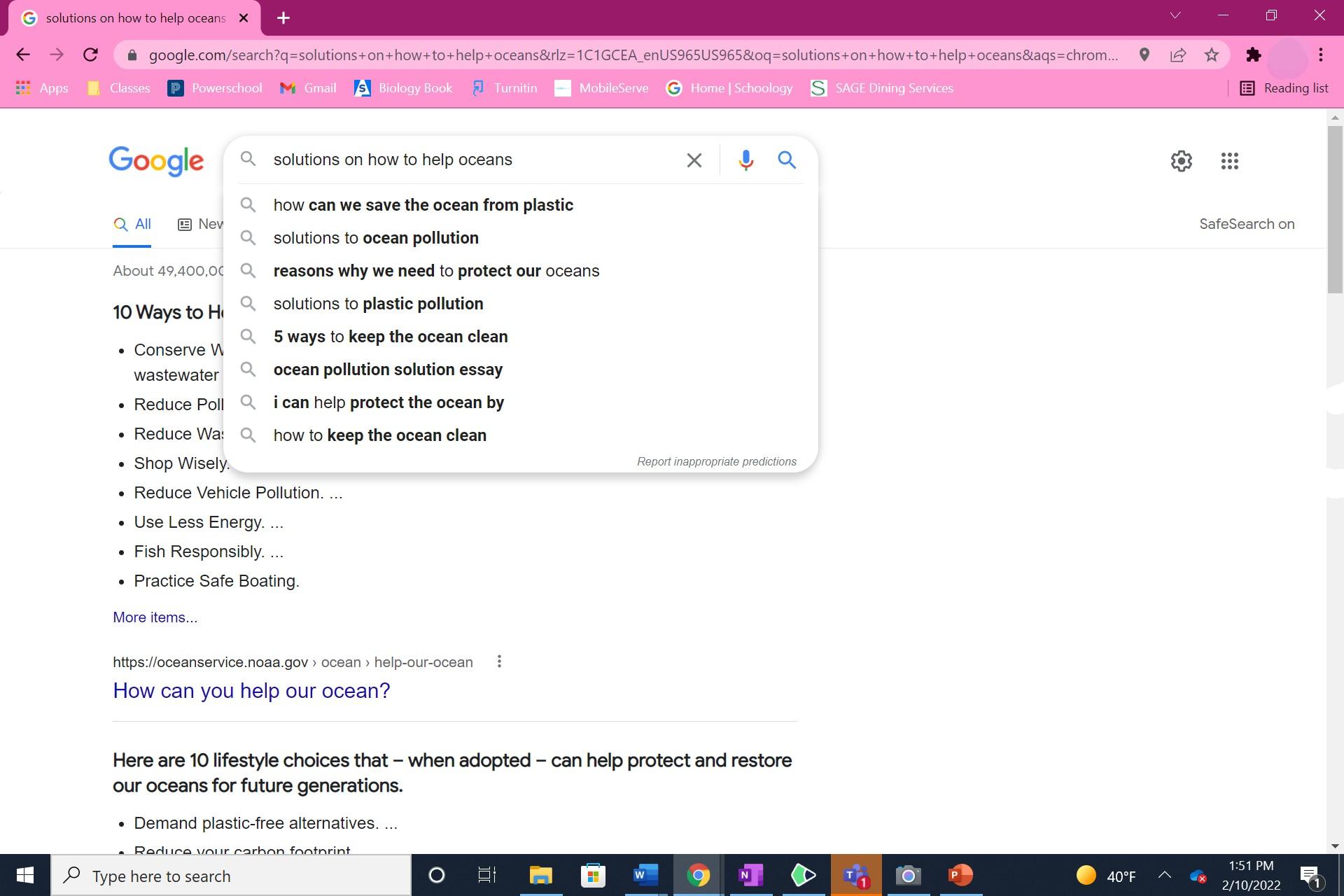Select the All results tab
The width and height of the screenshot is (1344, 896).
[x=132, y=224]
